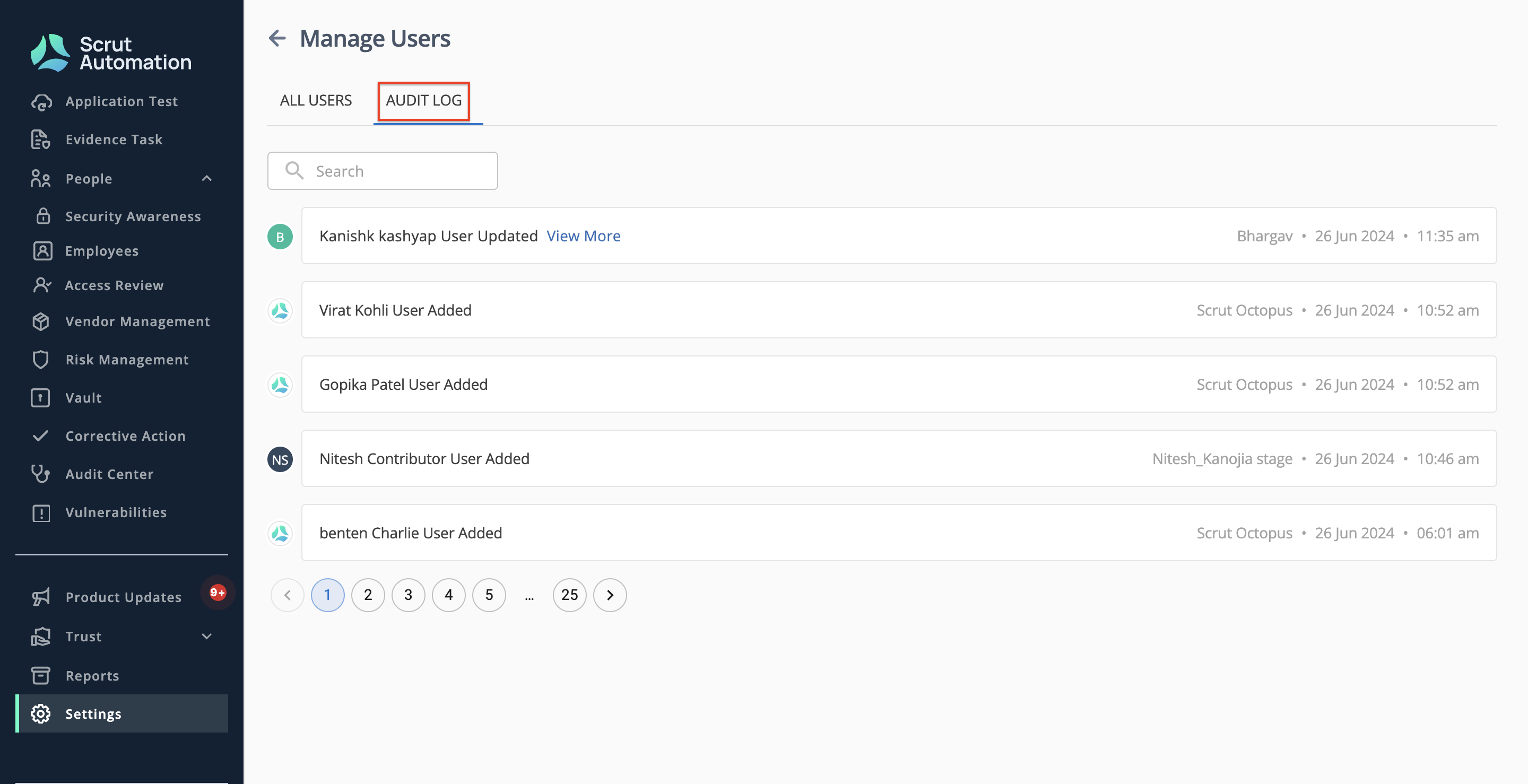Click the Application Test icon in sidebar
Image resolution: width=1528 pixels, height=784 pixels.
[41, 101]
